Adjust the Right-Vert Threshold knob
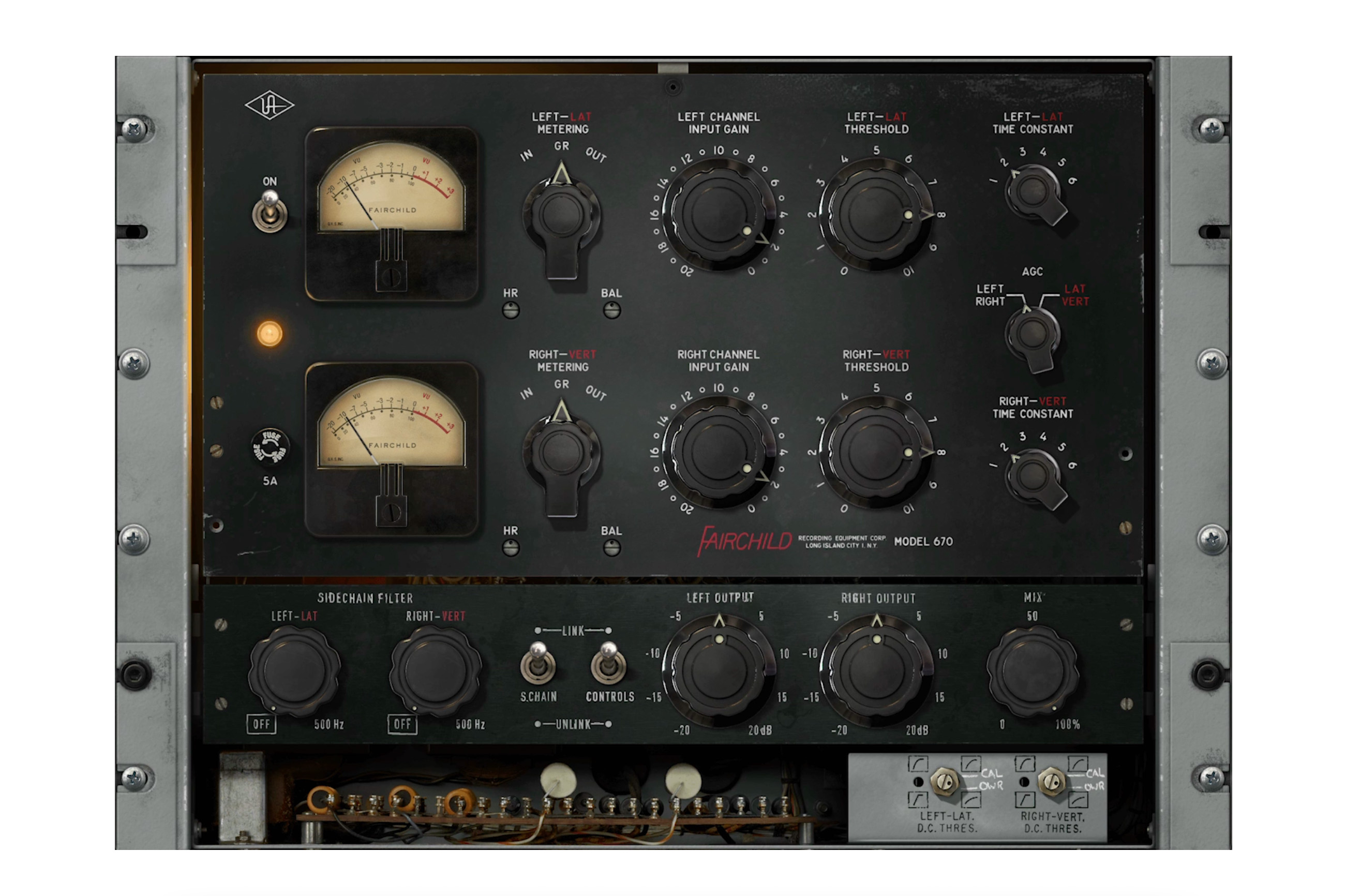Viewport: 1345px width, 896px height. click(875, 452)
